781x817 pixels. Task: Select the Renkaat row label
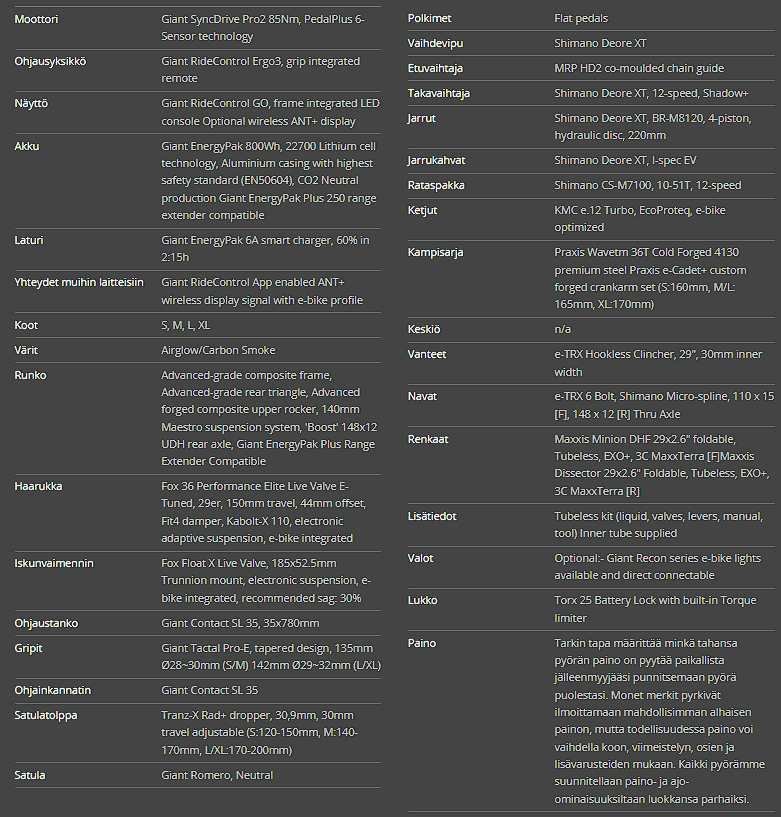[x=429, y=439]
